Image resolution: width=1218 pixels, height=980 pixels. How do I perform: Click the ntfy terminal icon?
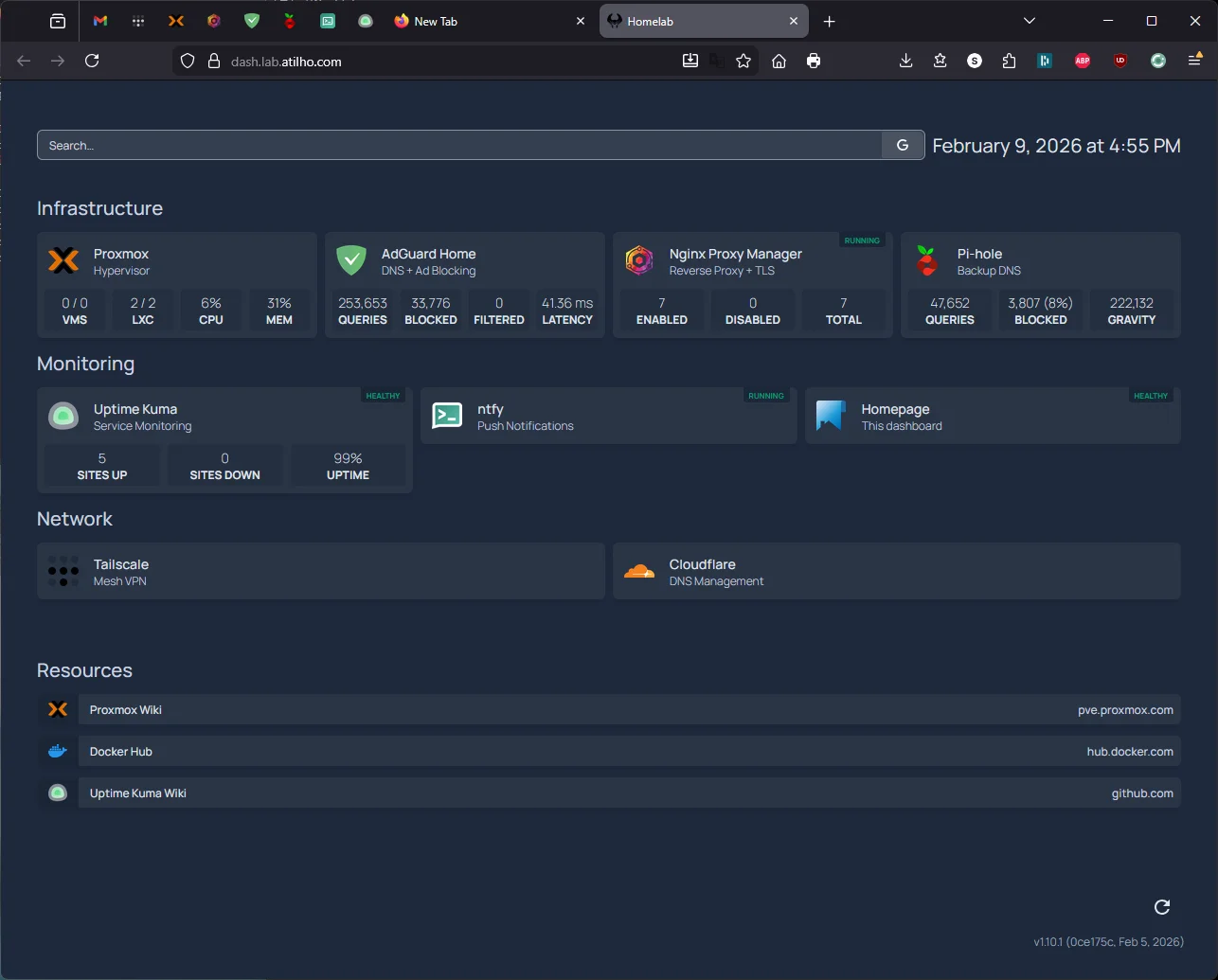(446, 415)
